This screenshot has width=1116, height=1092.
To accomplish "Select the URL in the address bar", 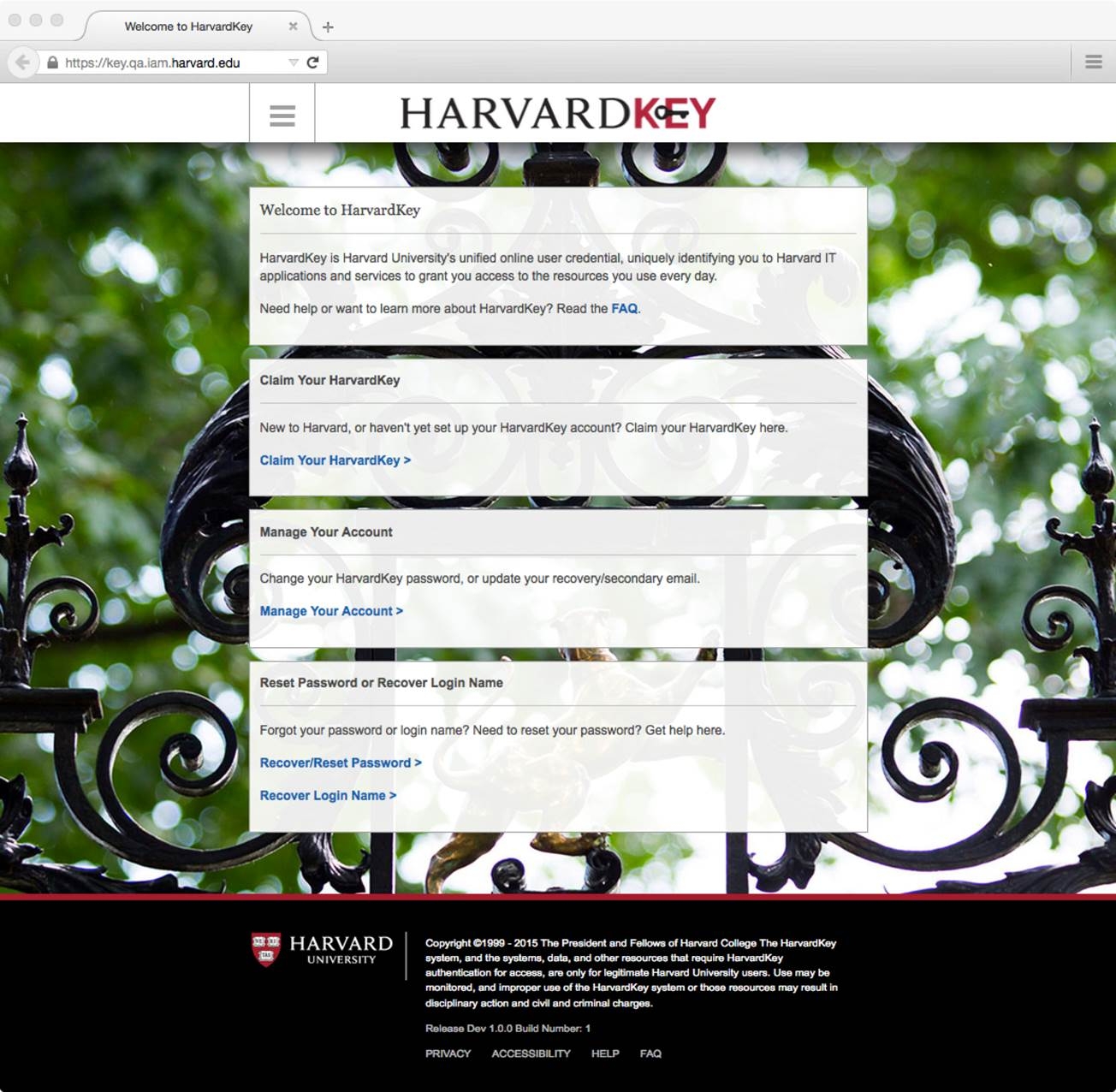I will coord(152,62).
